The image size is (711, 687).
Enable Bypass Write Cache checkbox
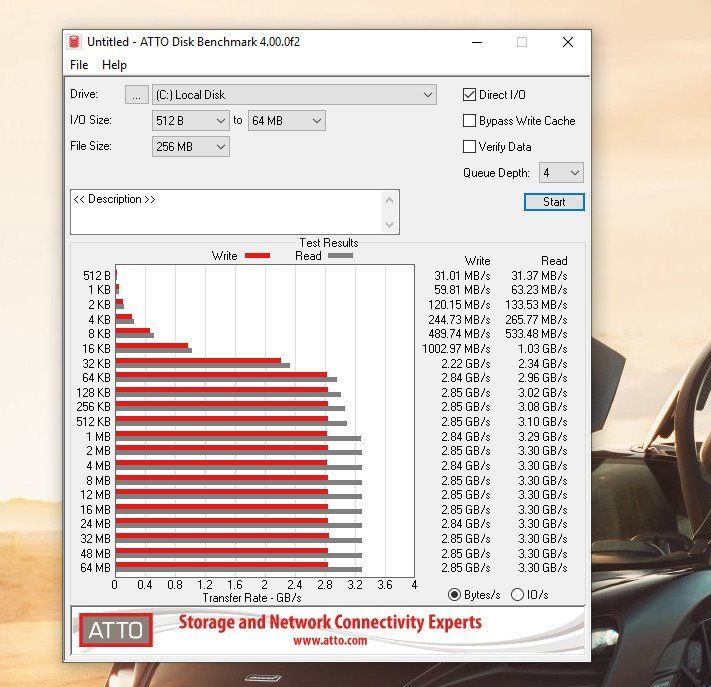pyautogui.click(x=469, y=121)
